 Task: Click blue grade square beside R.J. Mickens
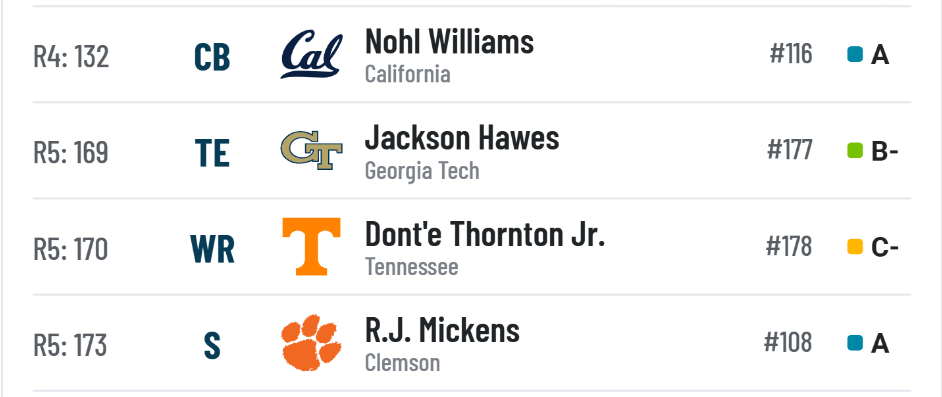click(855, 343)
